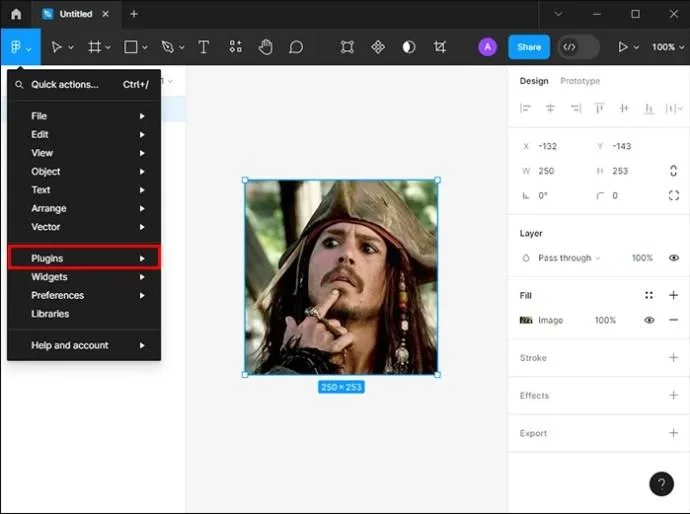Expand Move tool dropdown arrow
The image size is (690, 514).
click(x=71, y=48)
